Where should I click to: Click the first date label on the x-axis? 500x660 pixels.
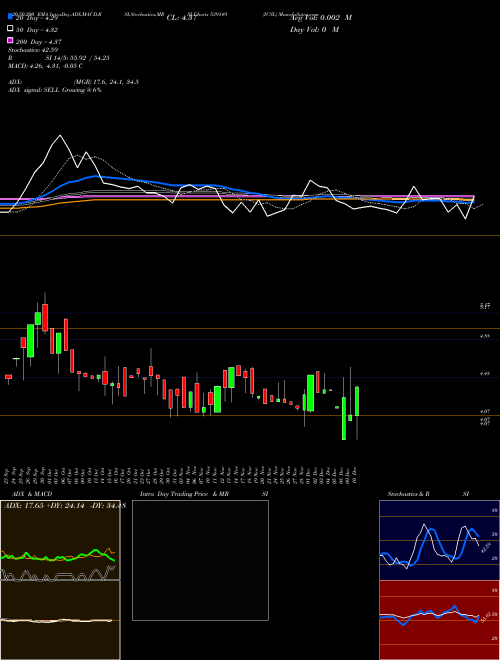coord(6,475)
